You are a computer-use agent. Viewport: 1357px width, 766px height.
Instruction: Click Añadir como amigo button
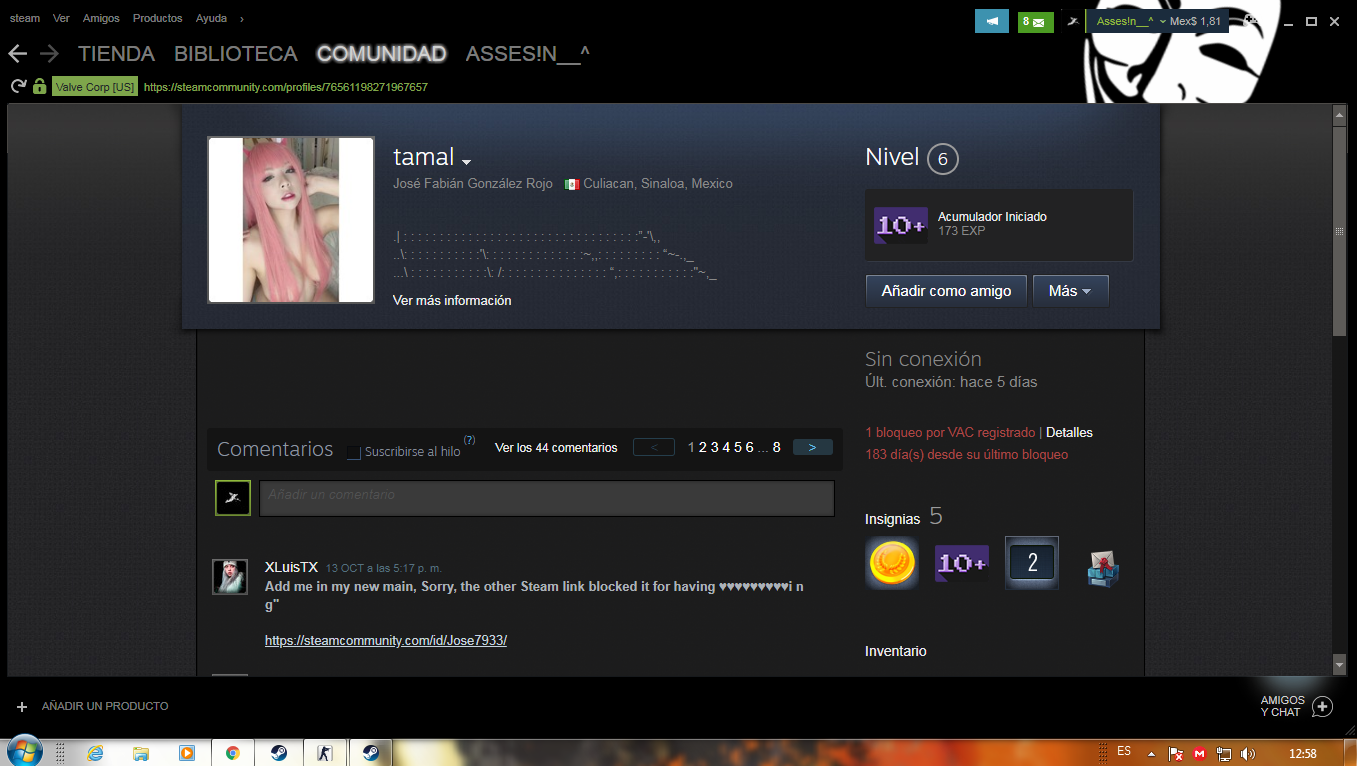pyautogui.click(x=946, y=291)
